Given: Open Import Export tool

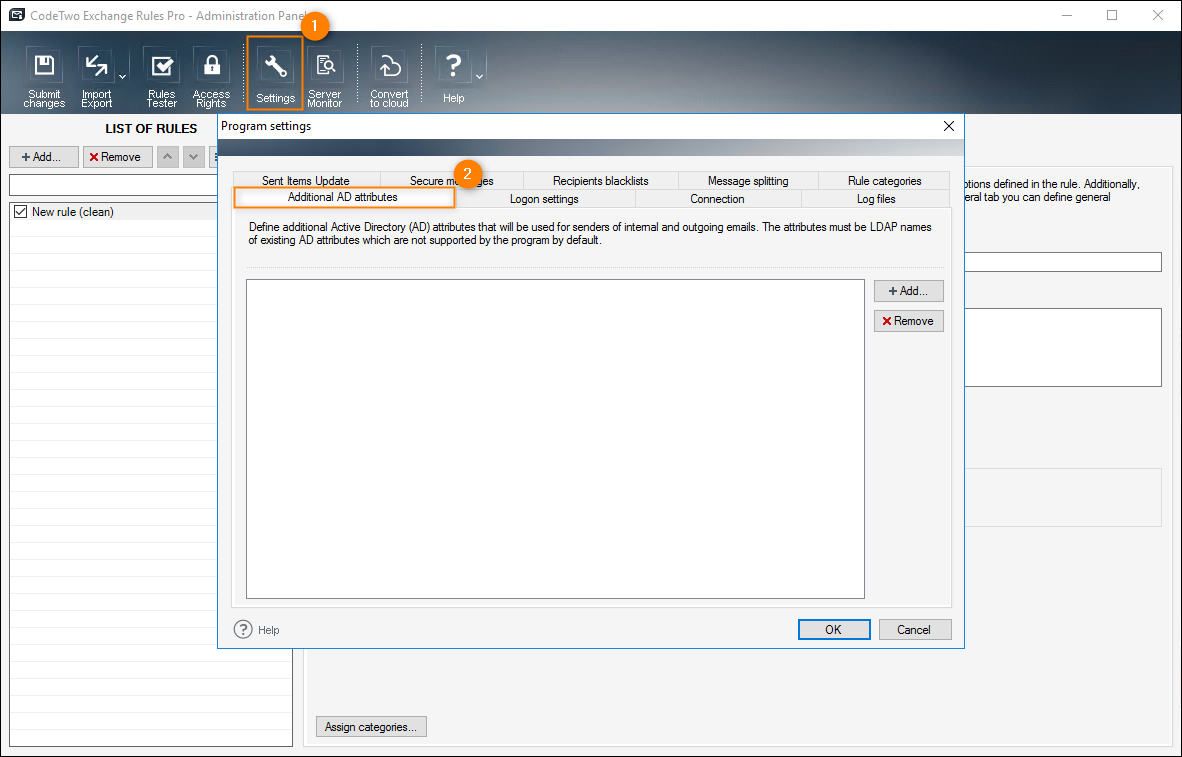Looking at the screenshot, I should [x=96, y=77].
